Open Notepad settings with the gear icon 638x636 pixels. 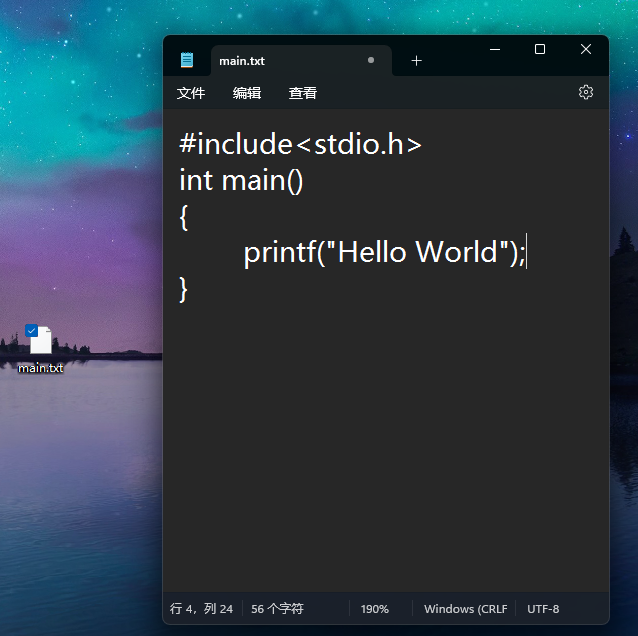click(586, 92)
